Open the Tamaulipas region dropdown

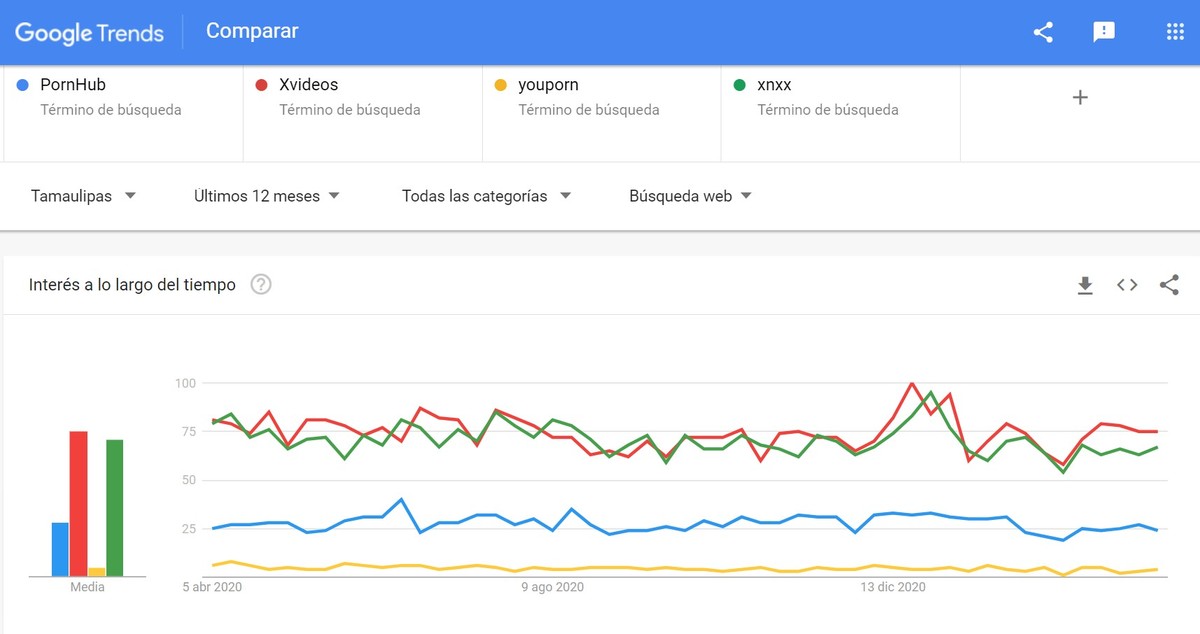(83, 196)
